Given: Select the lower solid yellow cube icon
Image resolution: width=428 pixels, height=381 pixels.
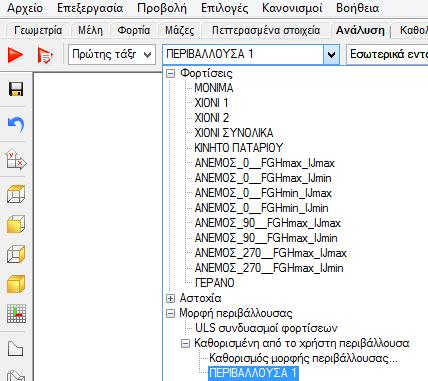Looking at the screenshot, I should tap(16, 284).
